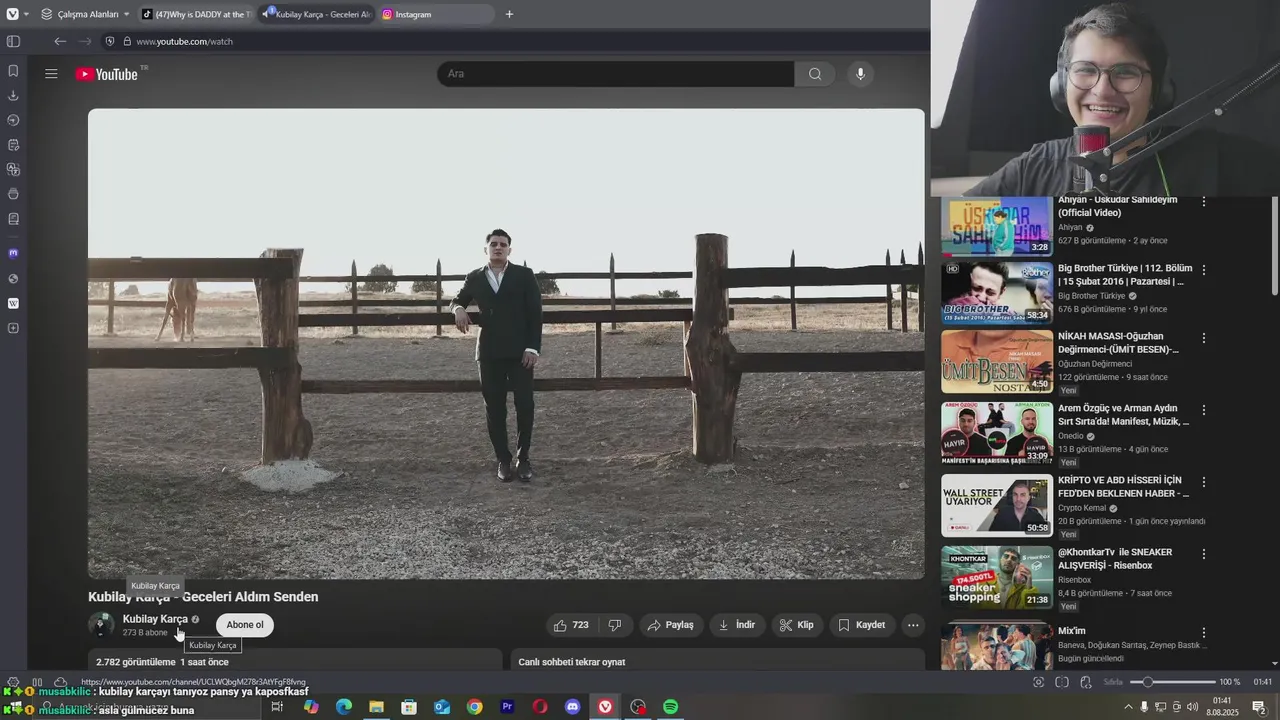Open Spotify from the taskbar
The width and height of the screenshot is (1280, 720).
point(671,707)
